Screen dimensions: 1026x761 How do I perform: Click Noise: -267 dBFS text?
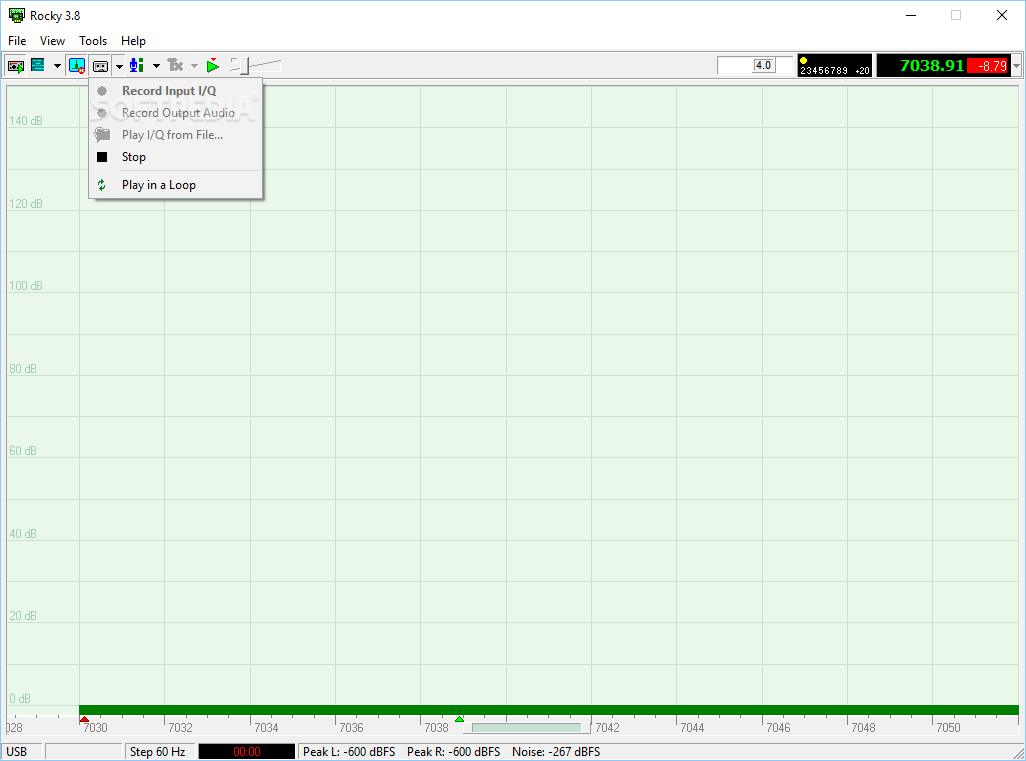pos(556,752)
